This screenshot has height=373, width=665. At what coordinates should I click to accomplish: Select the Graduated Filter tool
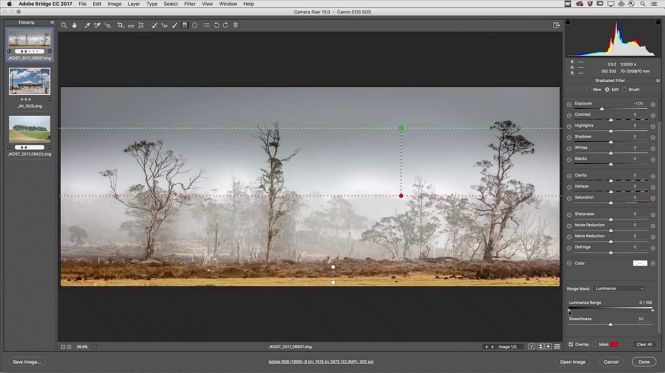click(x=184, y=25)
